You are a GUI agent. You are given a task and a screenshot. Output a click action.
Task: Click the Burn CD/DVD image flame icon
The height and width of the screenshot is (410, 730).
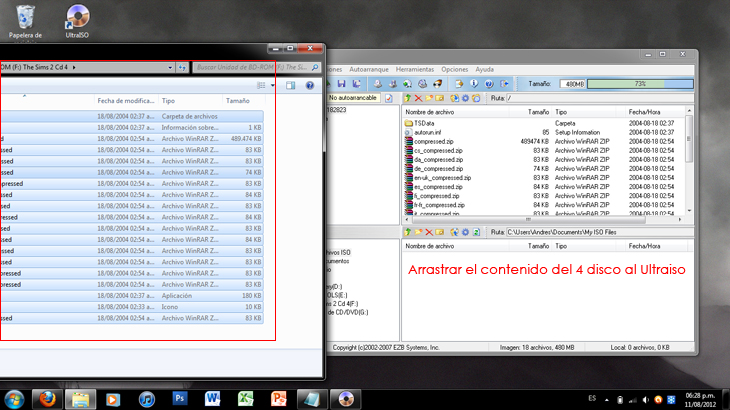pos(437,84)
